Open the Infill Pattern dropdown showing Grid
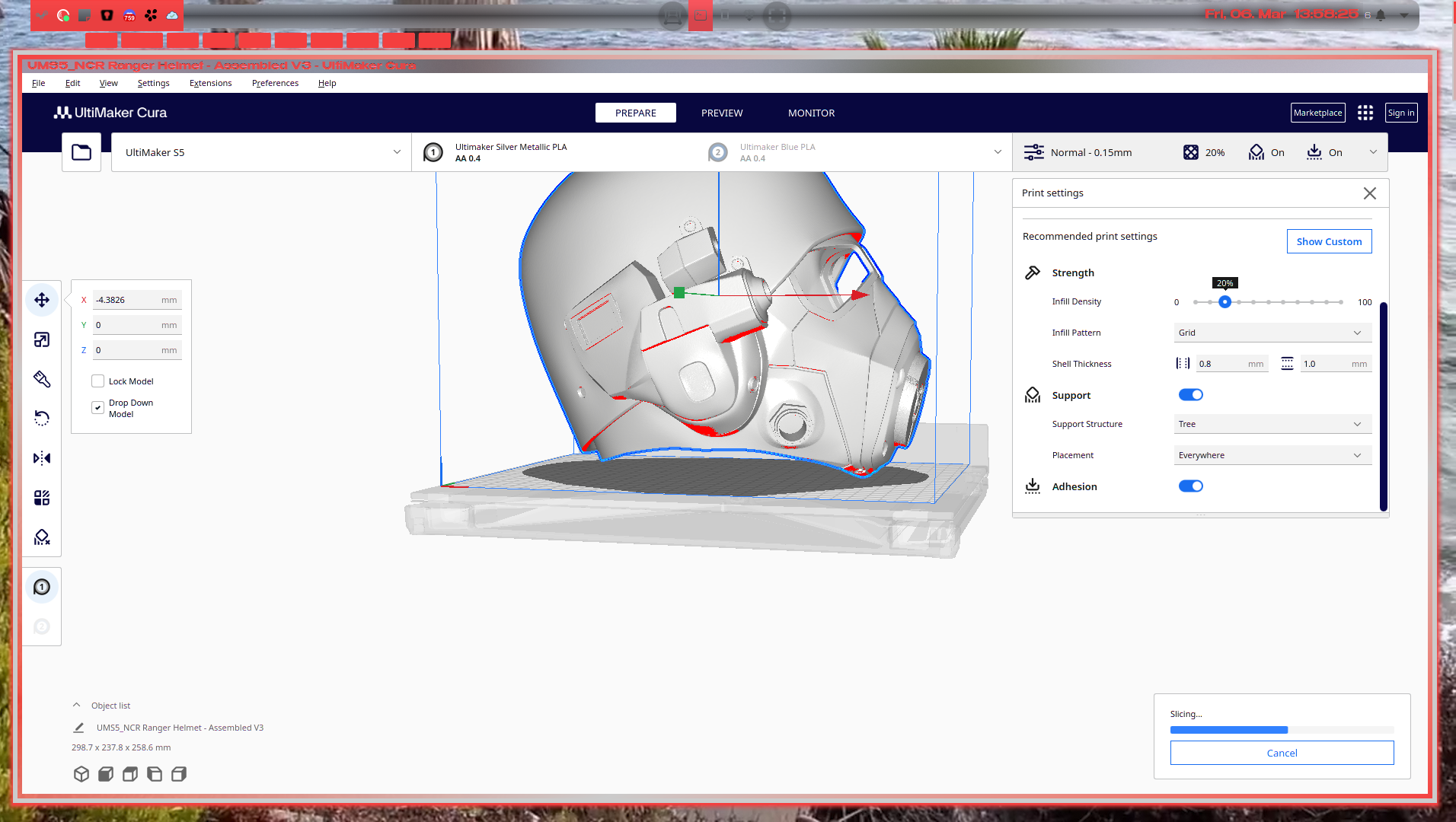 1272,333
